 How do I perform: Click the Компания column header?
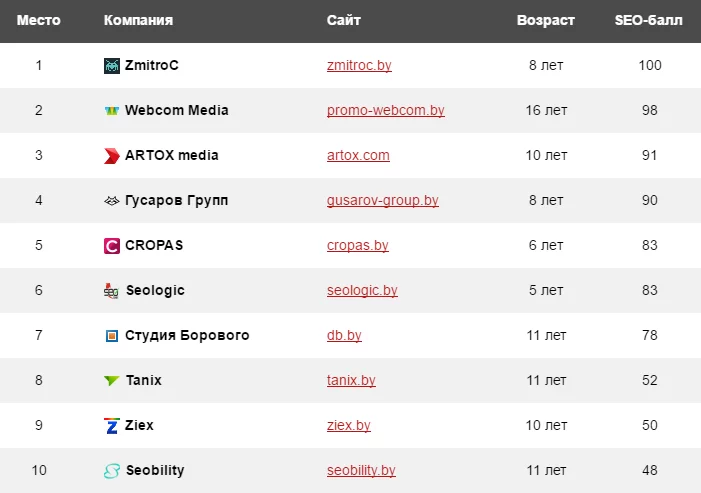pyautogui.click(x=138, y=20)
